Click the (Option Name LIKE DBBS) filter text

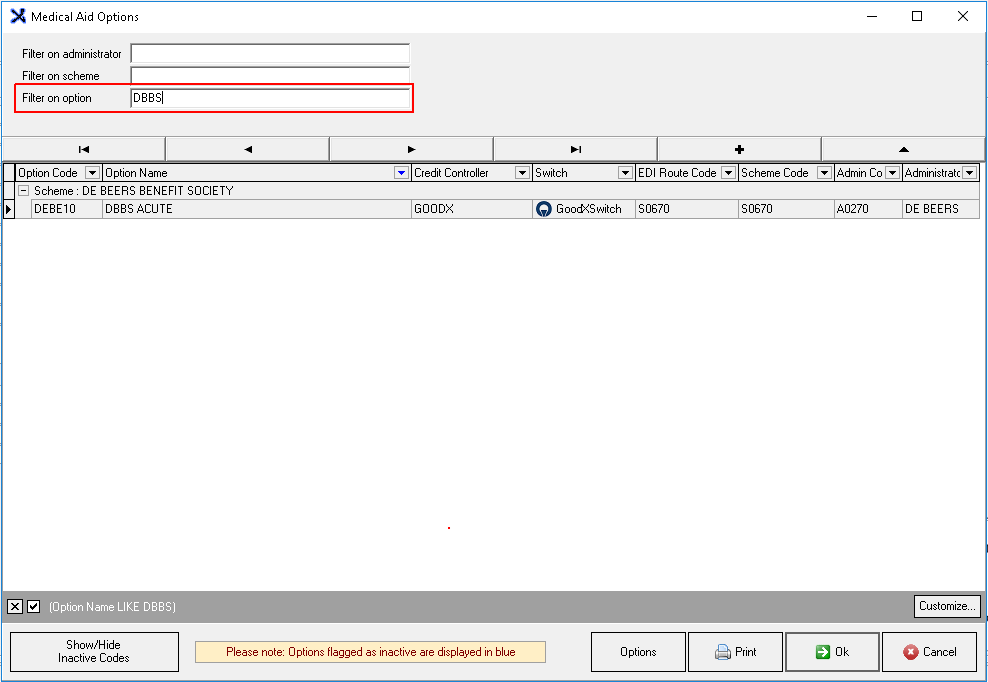(112, 606)
